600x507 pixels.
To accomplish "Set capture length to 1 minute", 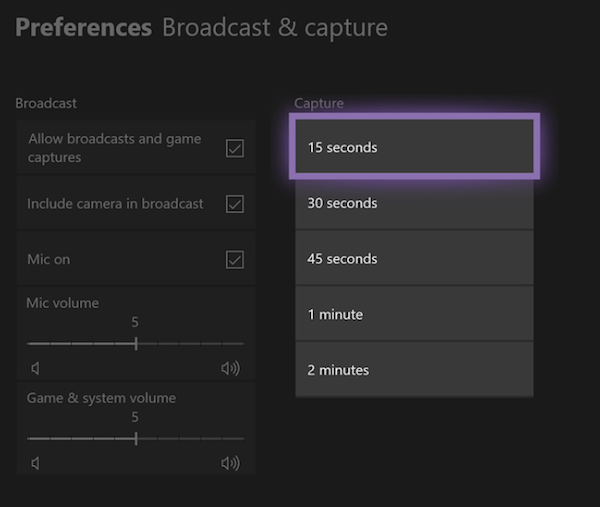I will (x=414, y=314).
